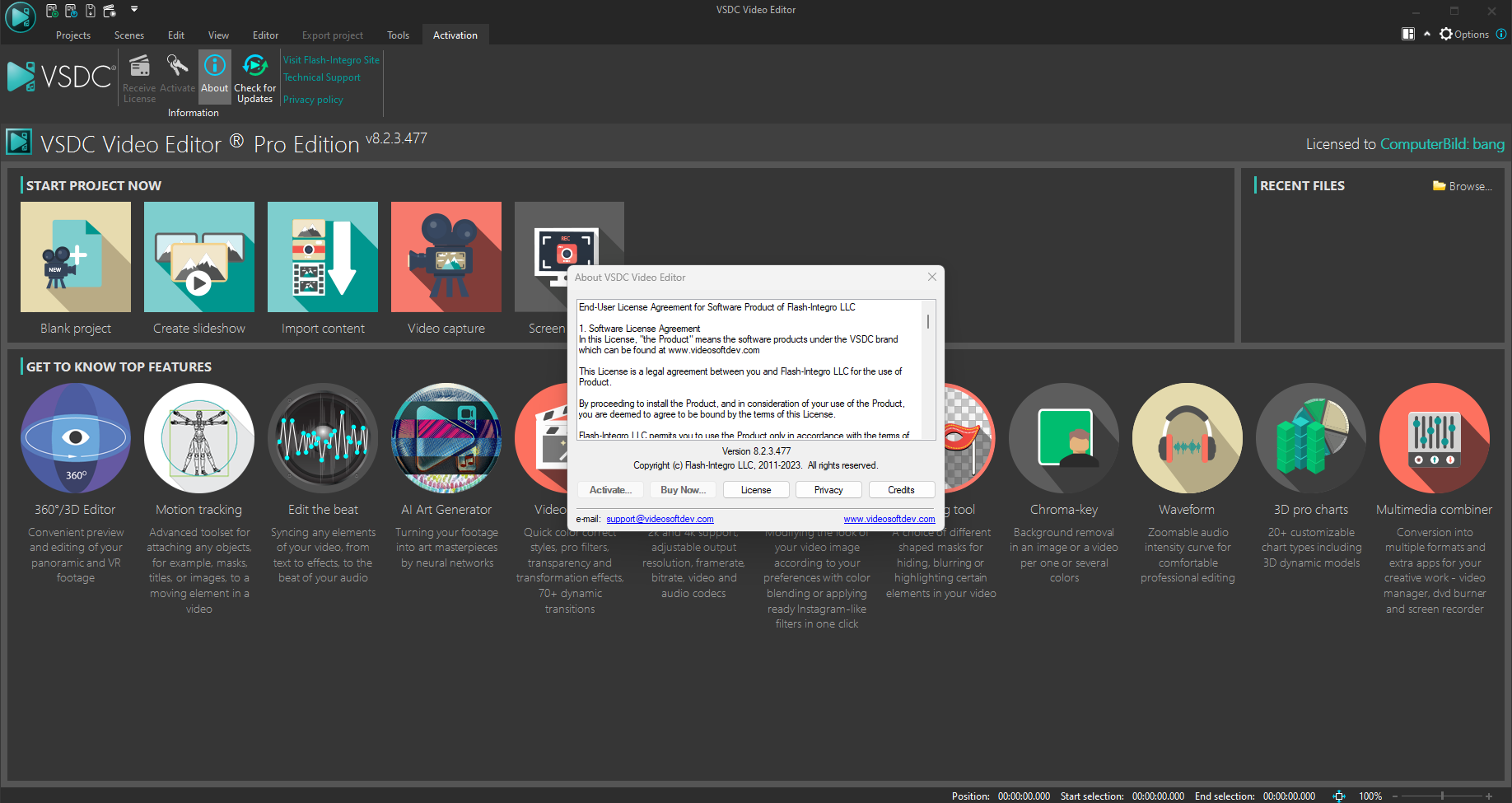Click the save project quick-access icon
The height and width of the screenshot is (803, 1512).
click(90, 11)
